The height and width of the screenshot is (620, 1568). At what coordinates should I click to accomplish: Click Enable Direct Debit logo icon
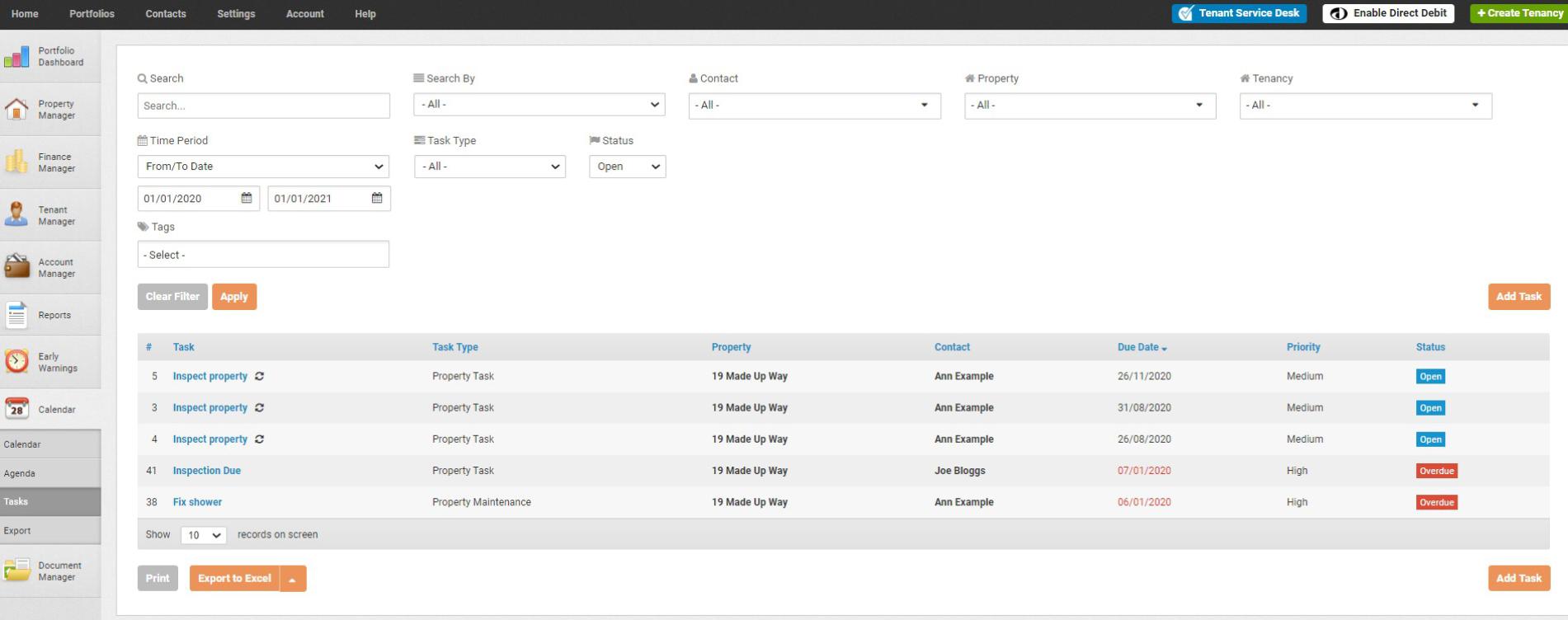pos(1339,13)
